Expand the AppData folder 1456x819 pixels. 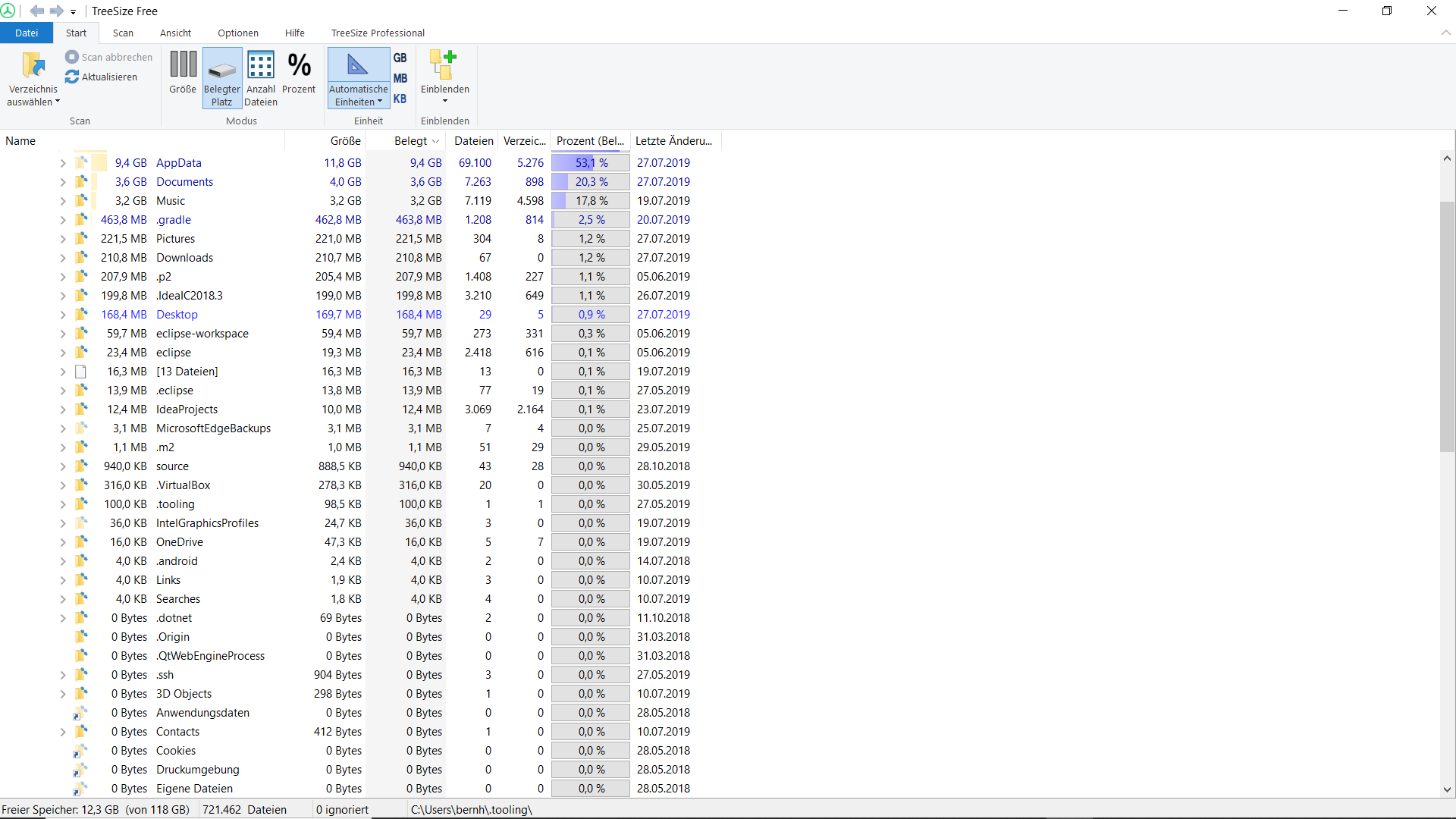pos(63,163)
